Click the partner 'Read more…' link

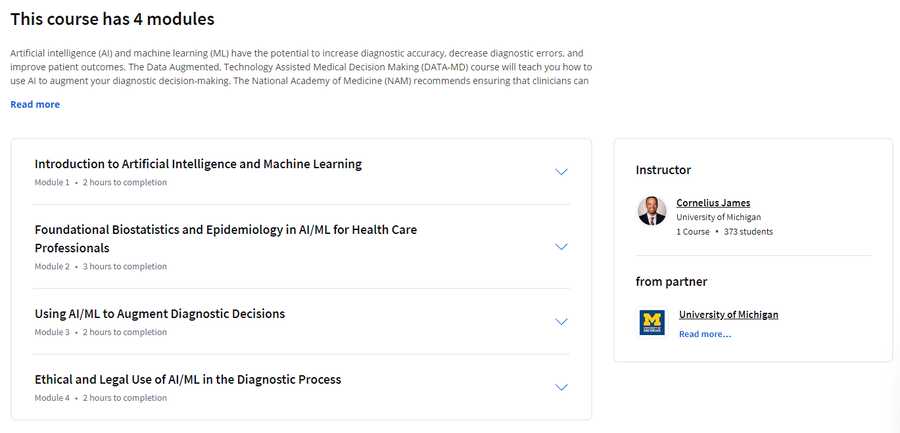(x=705, y=334)
